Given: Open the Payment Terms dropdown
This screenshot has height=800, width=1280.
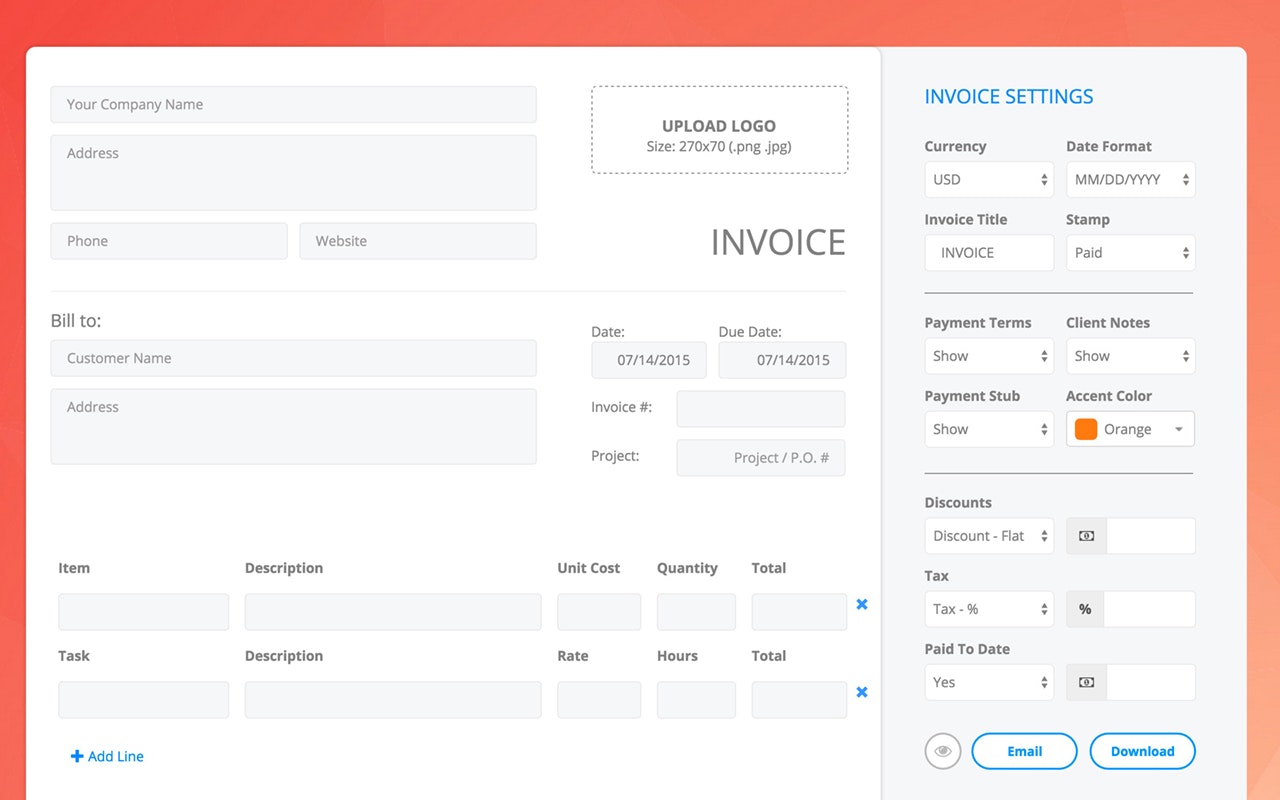Looking at the screenshot, I should tap(988, 355).
